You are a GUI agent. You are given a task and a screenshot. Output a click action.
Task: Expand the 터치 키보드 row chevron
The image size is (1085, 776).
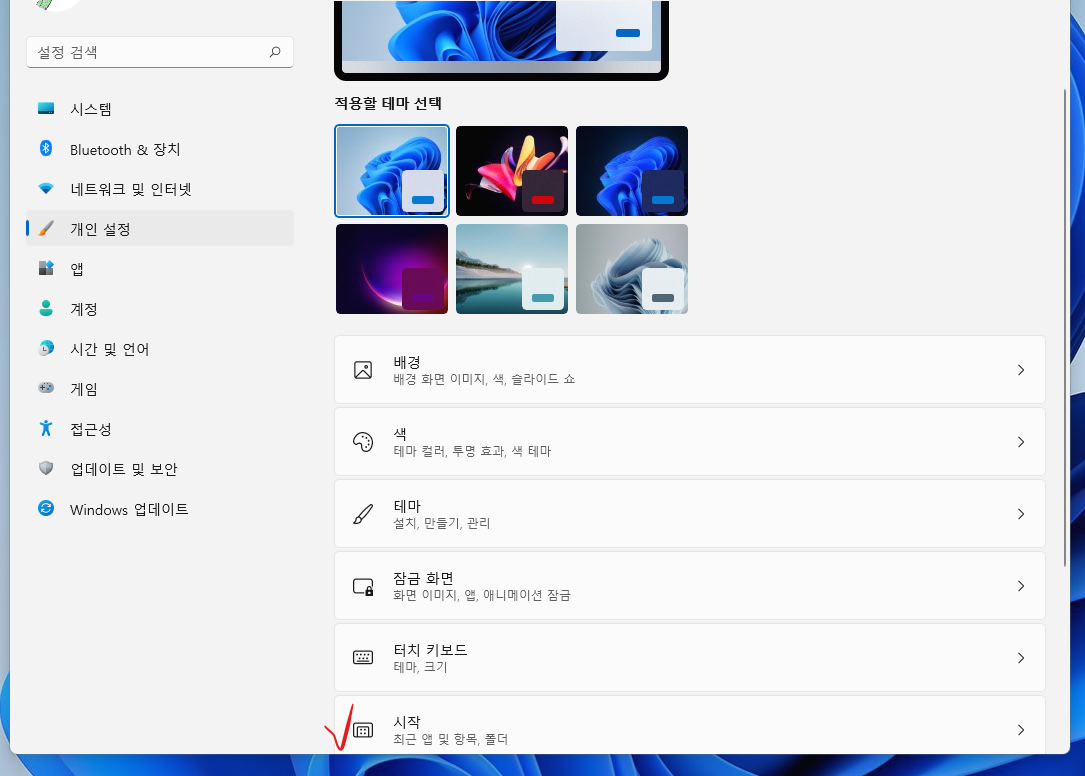1021,658
